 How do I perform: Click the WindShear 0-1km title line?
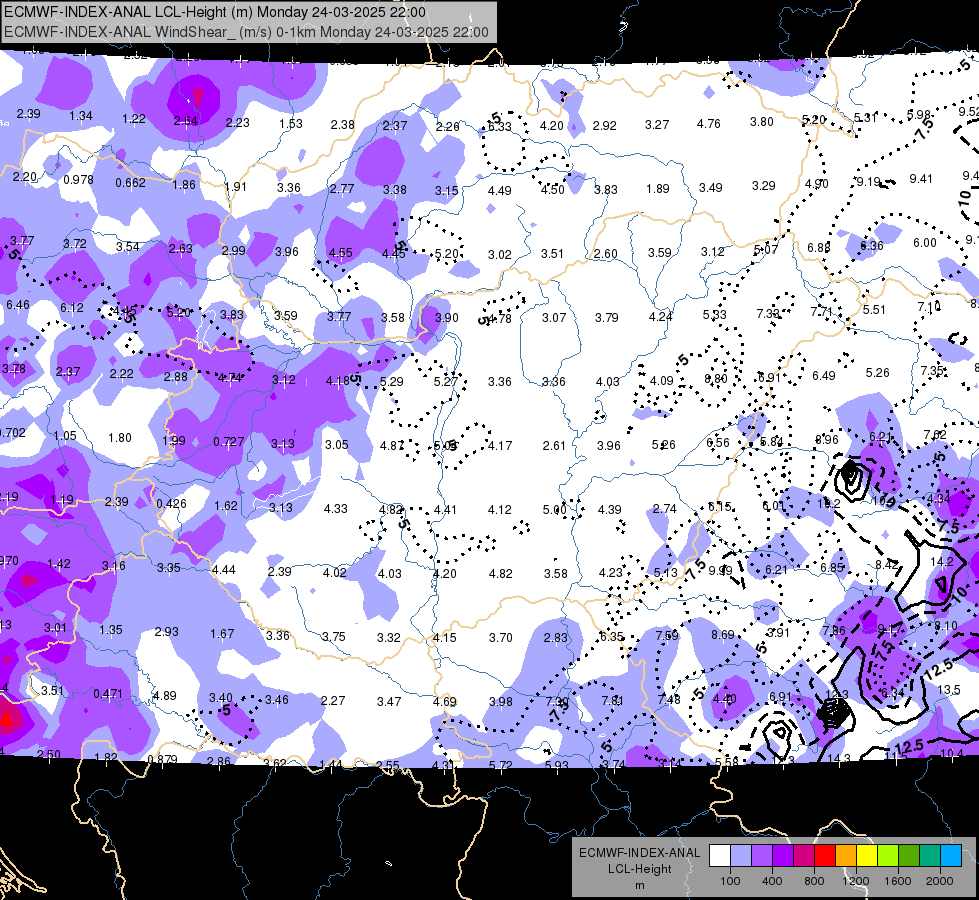pyautogui.click(x=246, y=32)
